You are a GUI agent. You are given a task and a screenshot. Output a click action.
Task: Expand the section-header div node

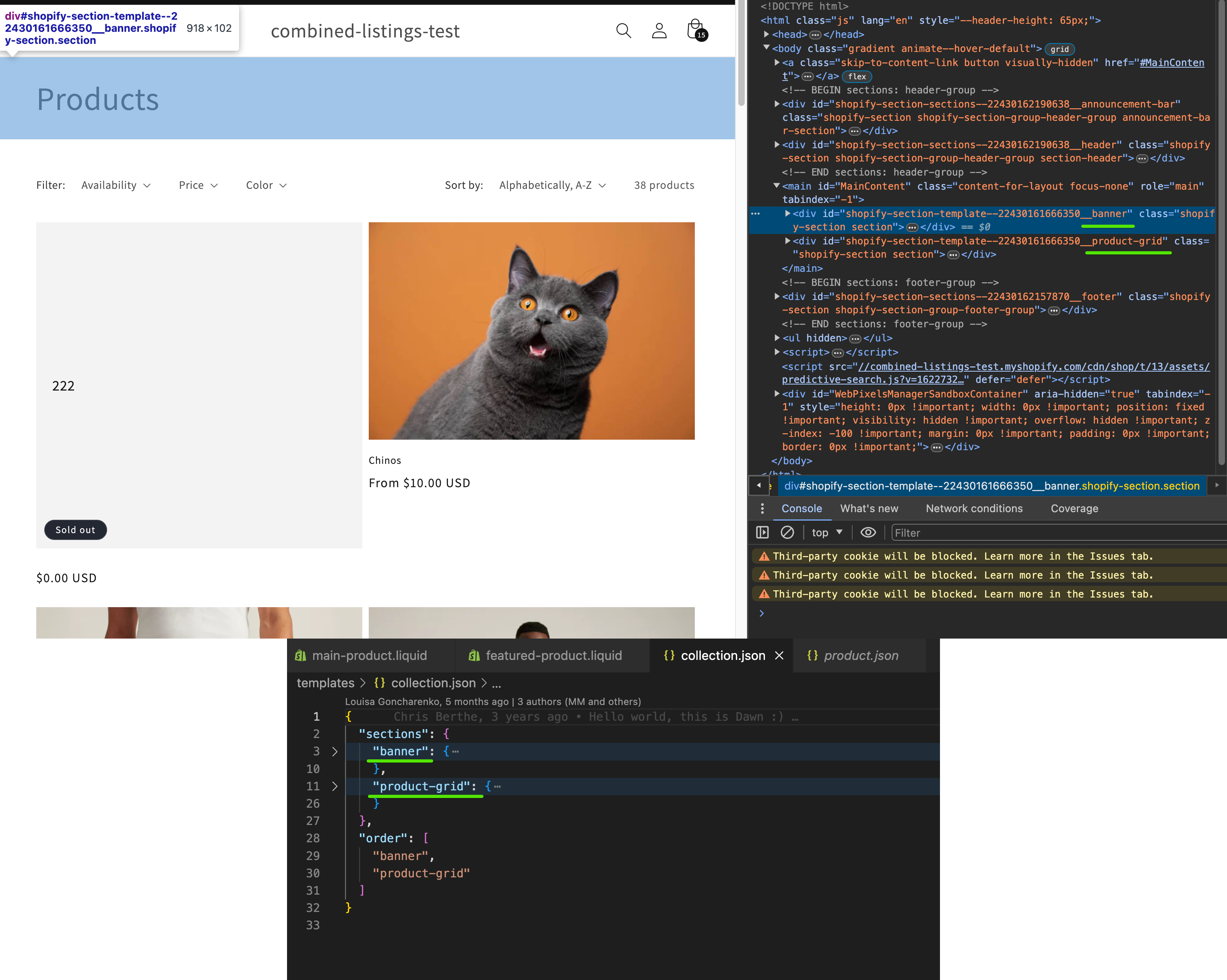click(x=777, y=145)
